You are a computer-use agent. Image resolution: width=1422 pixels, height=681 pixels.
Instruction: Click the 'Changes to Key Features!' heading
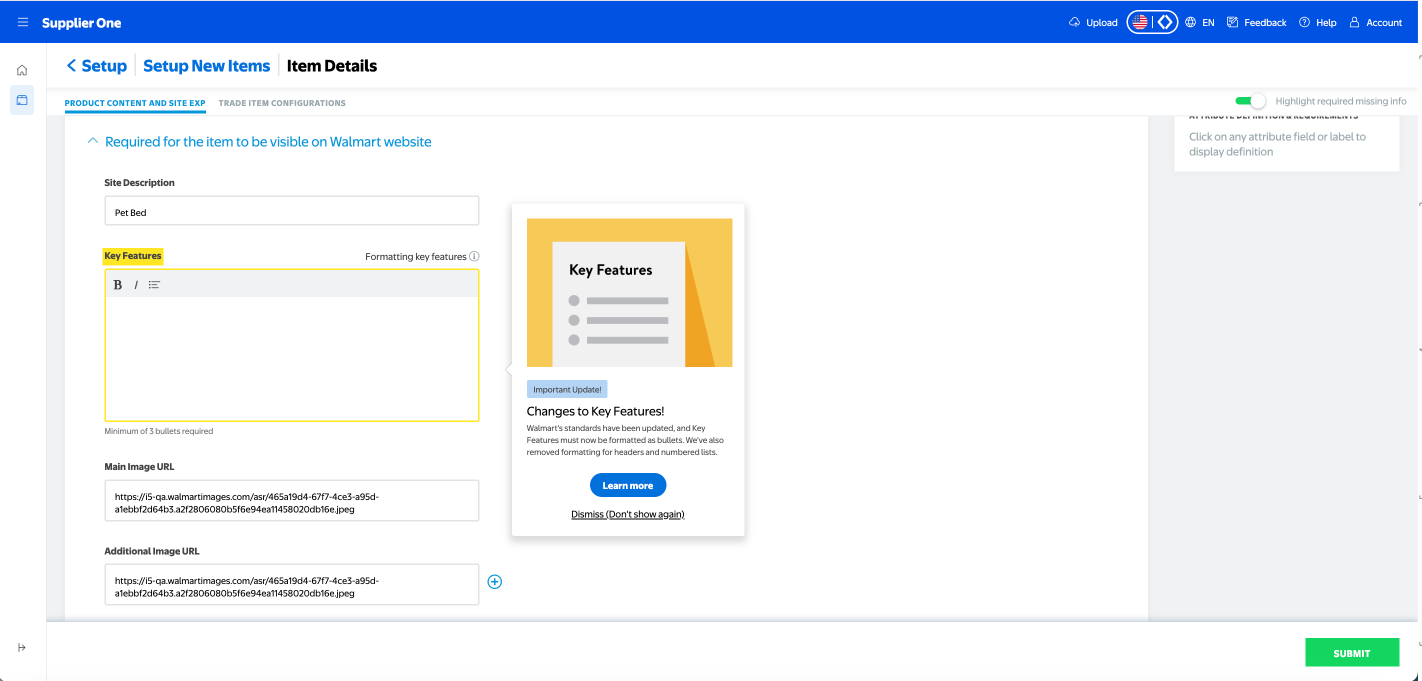[x=595, y=411]
